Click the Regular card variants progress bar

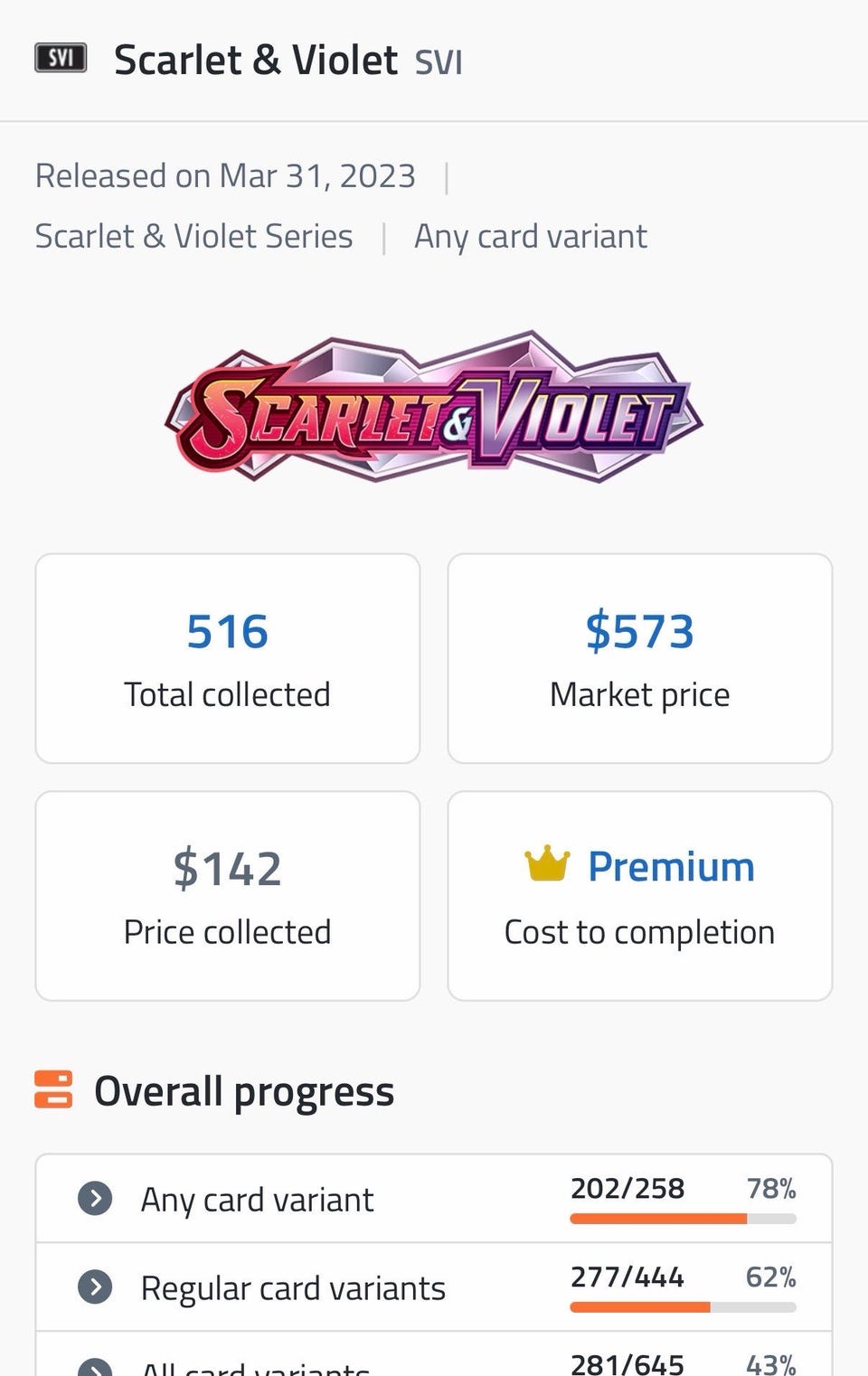pos(683,1306)
